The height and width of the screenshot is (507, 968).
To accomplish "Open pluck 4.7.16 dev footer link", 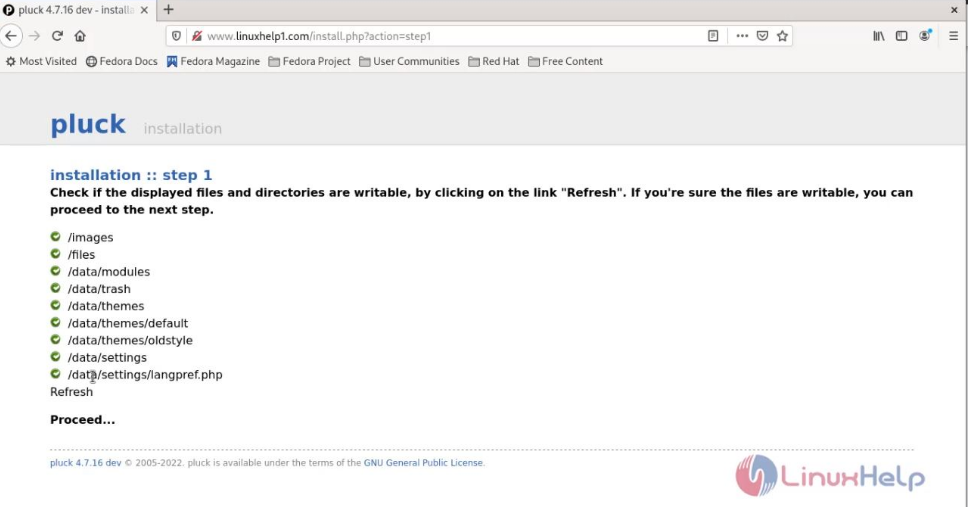I will (86, 463).
